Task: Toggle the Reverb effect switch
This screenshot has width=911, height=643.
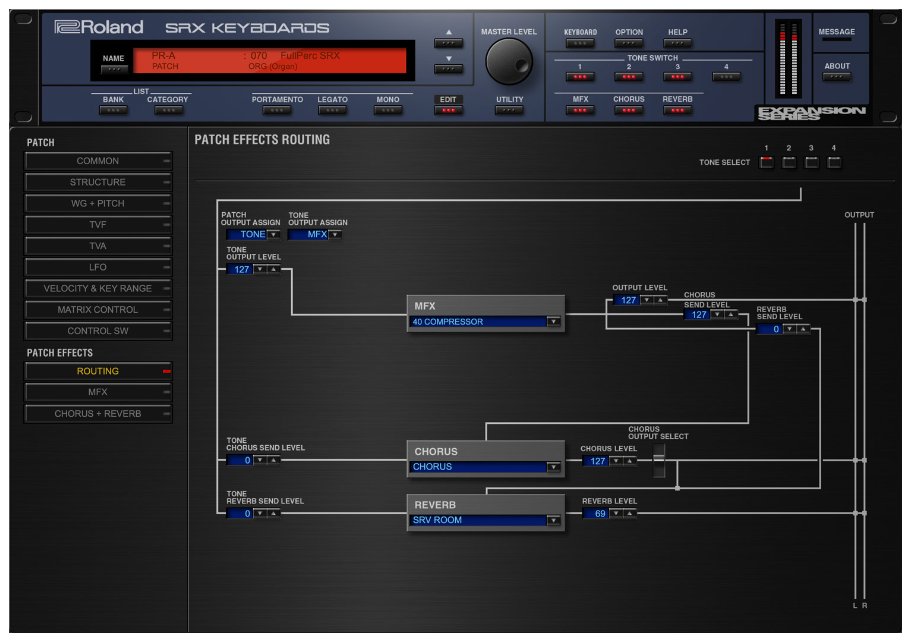Action: point(677,110)
